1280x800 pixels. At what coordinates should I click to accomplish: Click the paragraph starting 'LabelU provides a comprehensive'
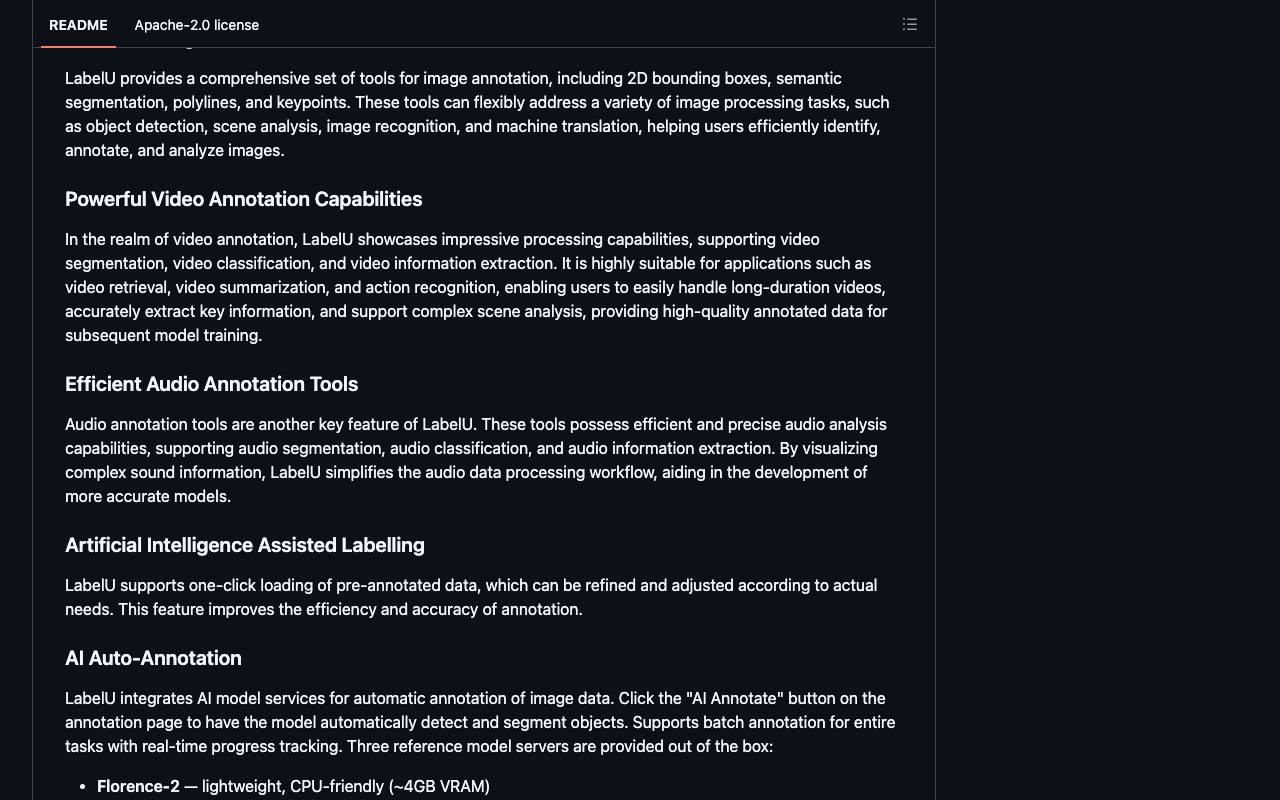478,114
